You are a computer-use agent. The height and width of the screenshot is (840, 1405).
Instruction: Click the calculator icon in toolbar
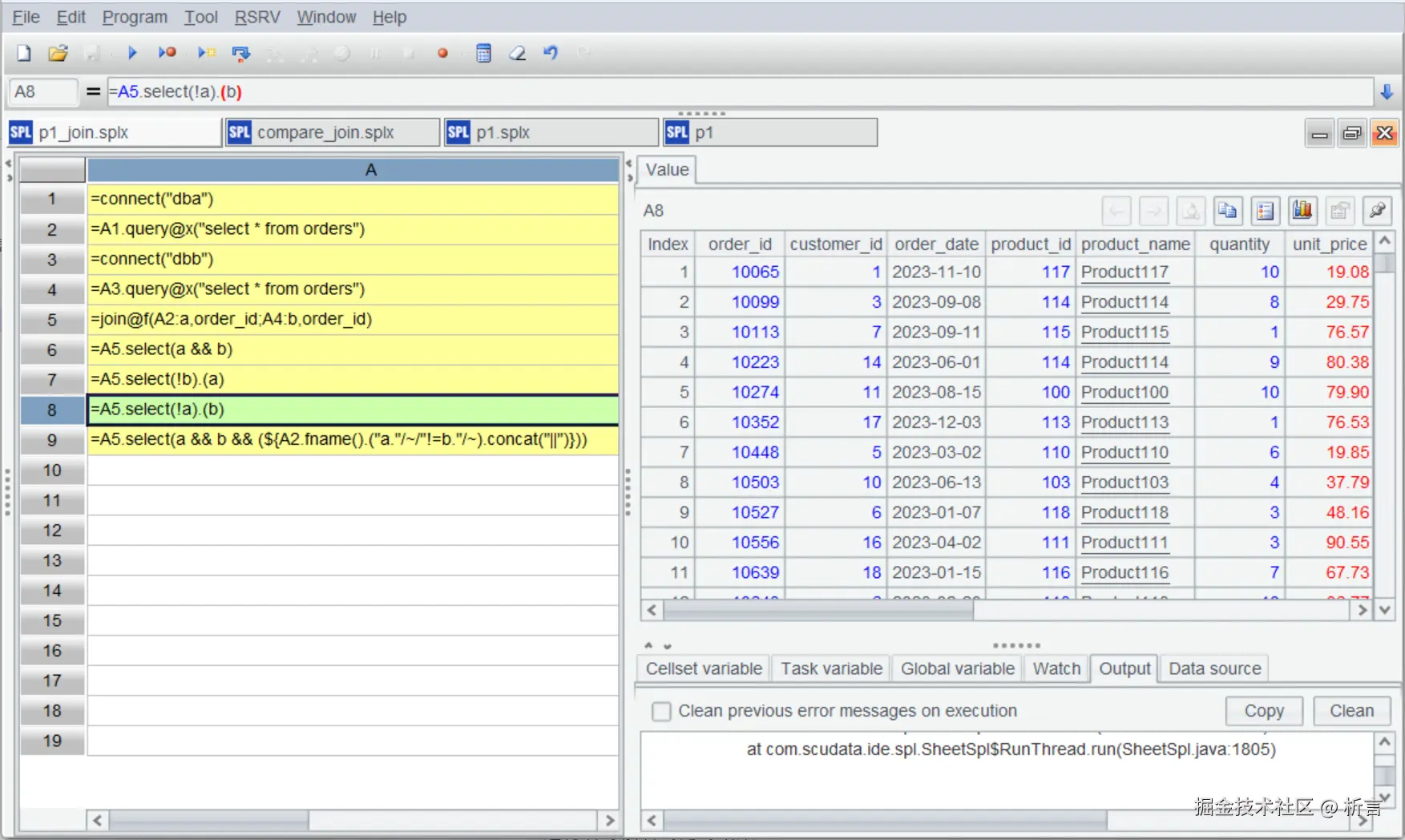(x=483, y=53)
